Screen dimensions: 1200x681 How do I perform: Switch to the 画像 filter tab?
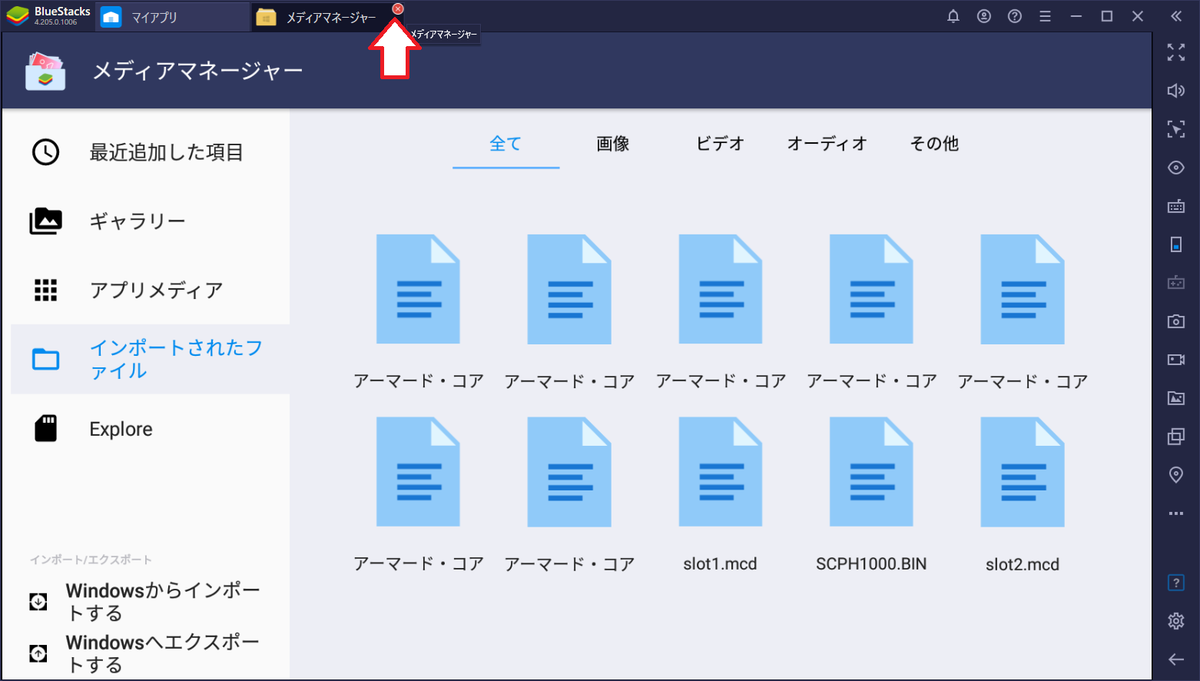click(613, 143)
